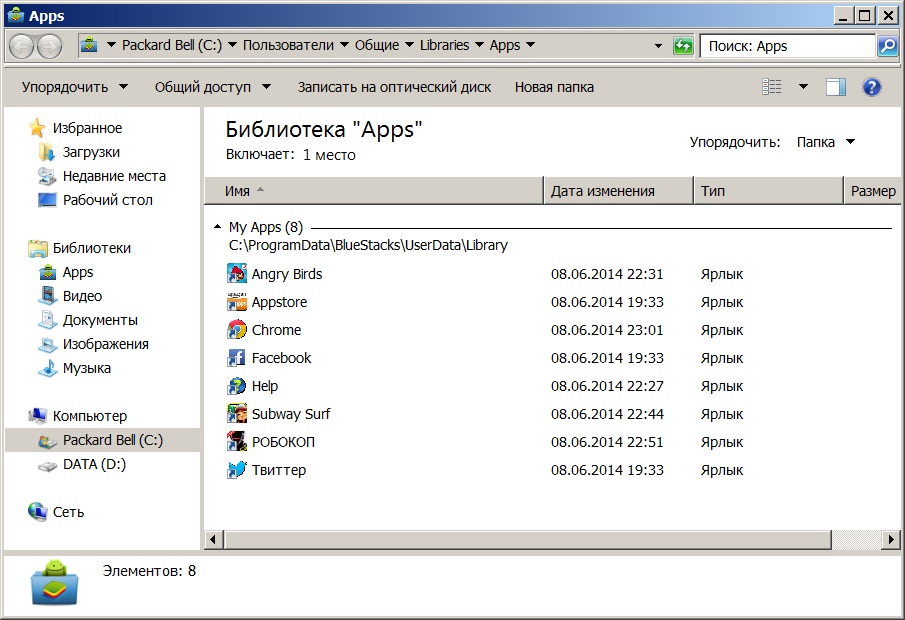Click the Пользователи breadcrumb segment

coord(288,45)
